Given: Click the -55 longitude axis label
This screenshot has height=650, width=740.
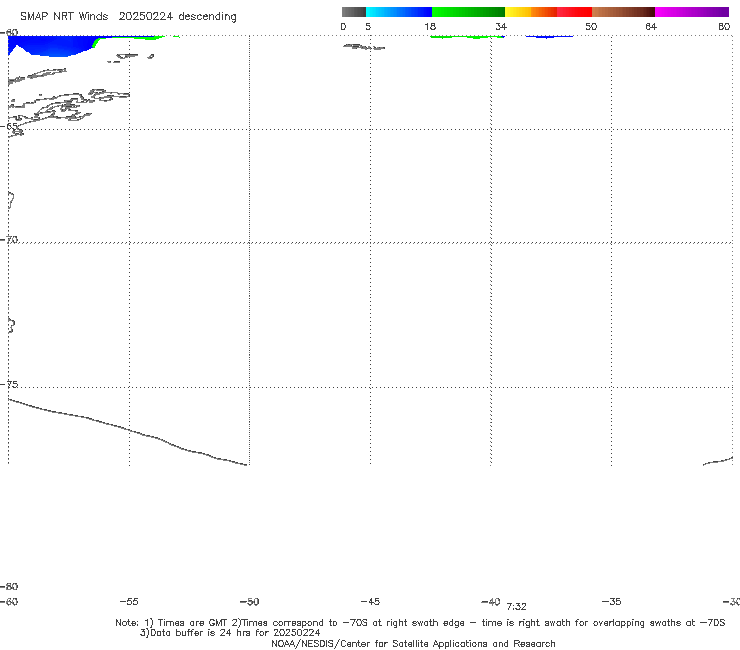Looking at the screenshot, I should click(x=129, y=602).
